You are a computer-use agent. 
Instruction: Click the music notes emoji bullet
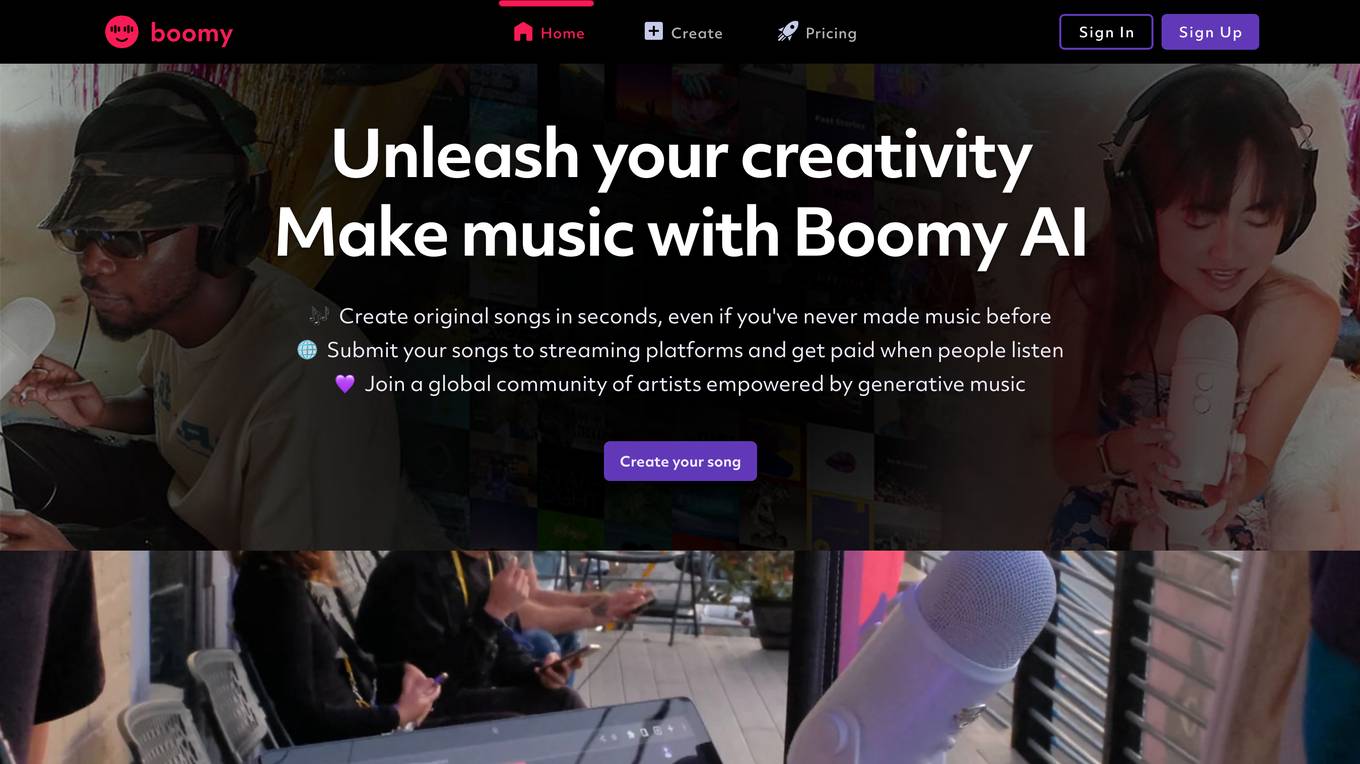click(x=319, y=316)
